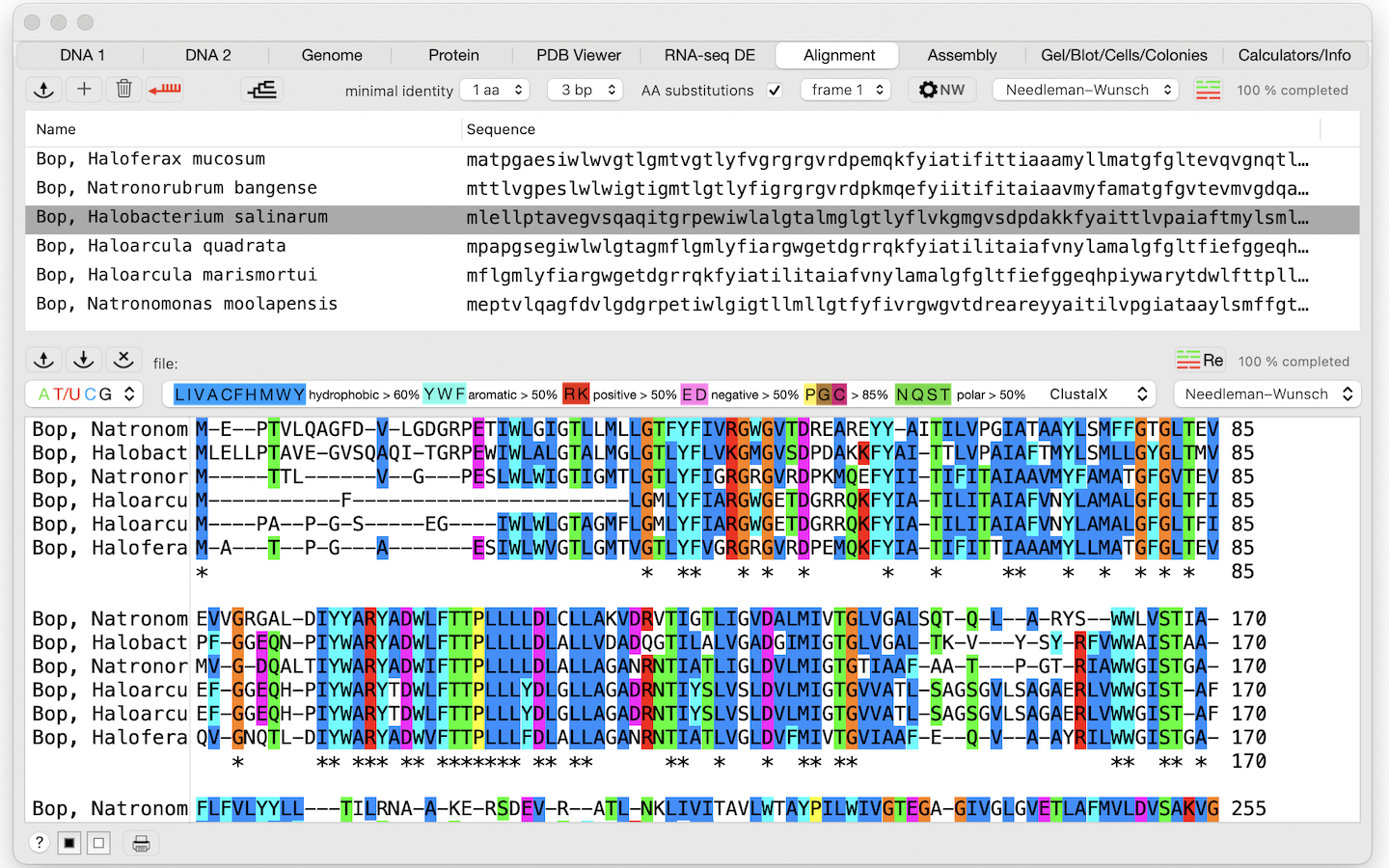
Task: Toggle the AA substitutions checkbox
Action: (x=774, y=90)
